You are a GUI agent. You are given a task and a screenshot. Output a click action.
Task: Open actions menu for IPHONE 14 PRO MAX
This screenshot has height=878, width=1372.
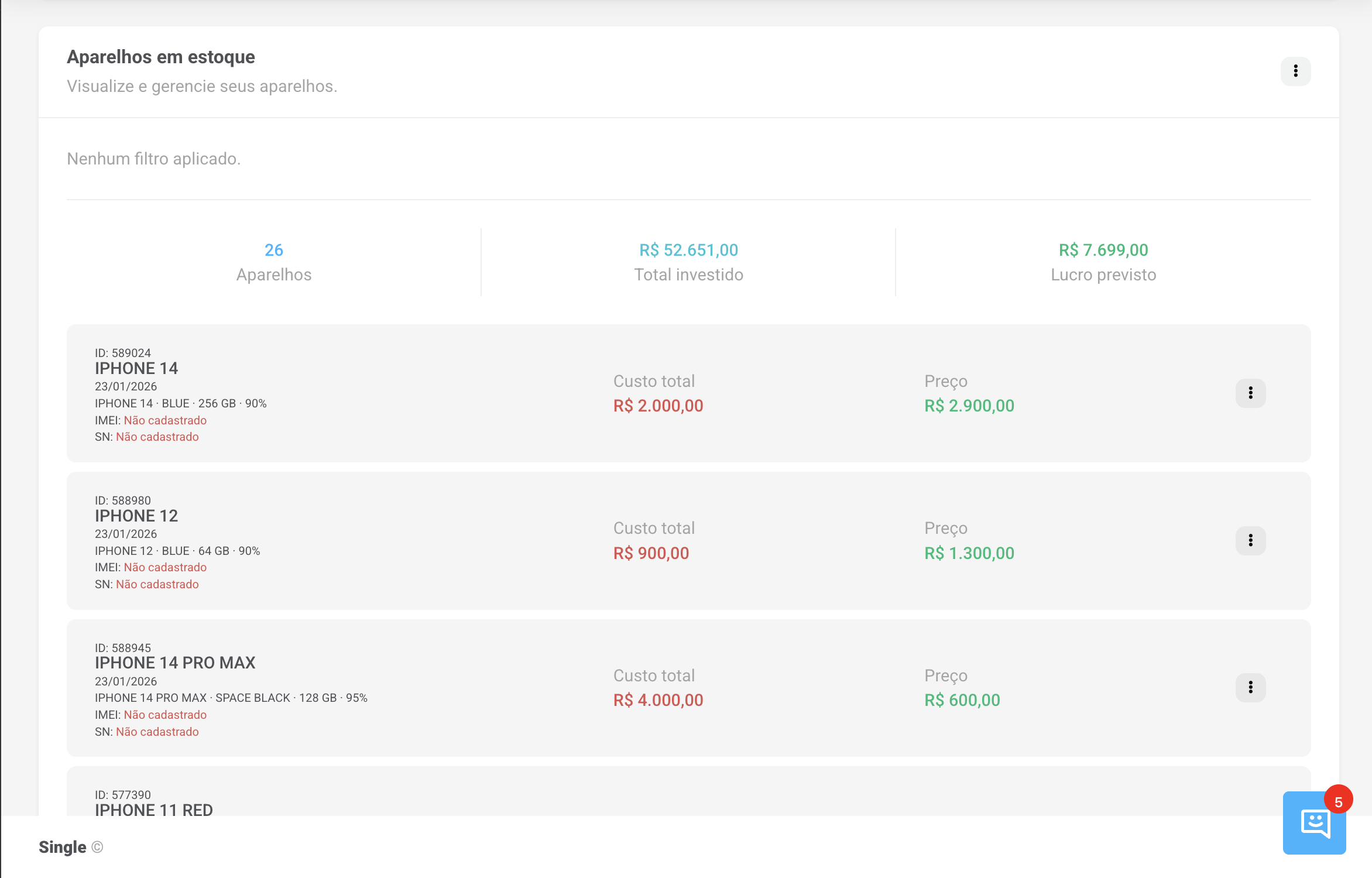[x=1250, y=687]
